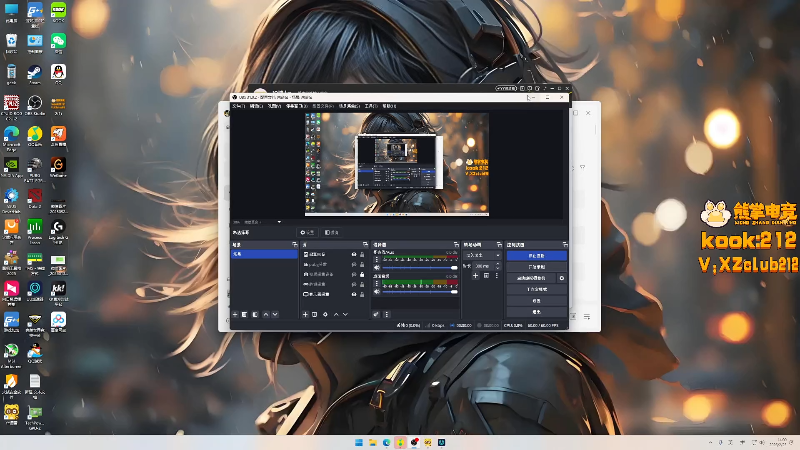Open virtual camera settings gear
This screenshot has width=800, height=450.
(562, 278)
